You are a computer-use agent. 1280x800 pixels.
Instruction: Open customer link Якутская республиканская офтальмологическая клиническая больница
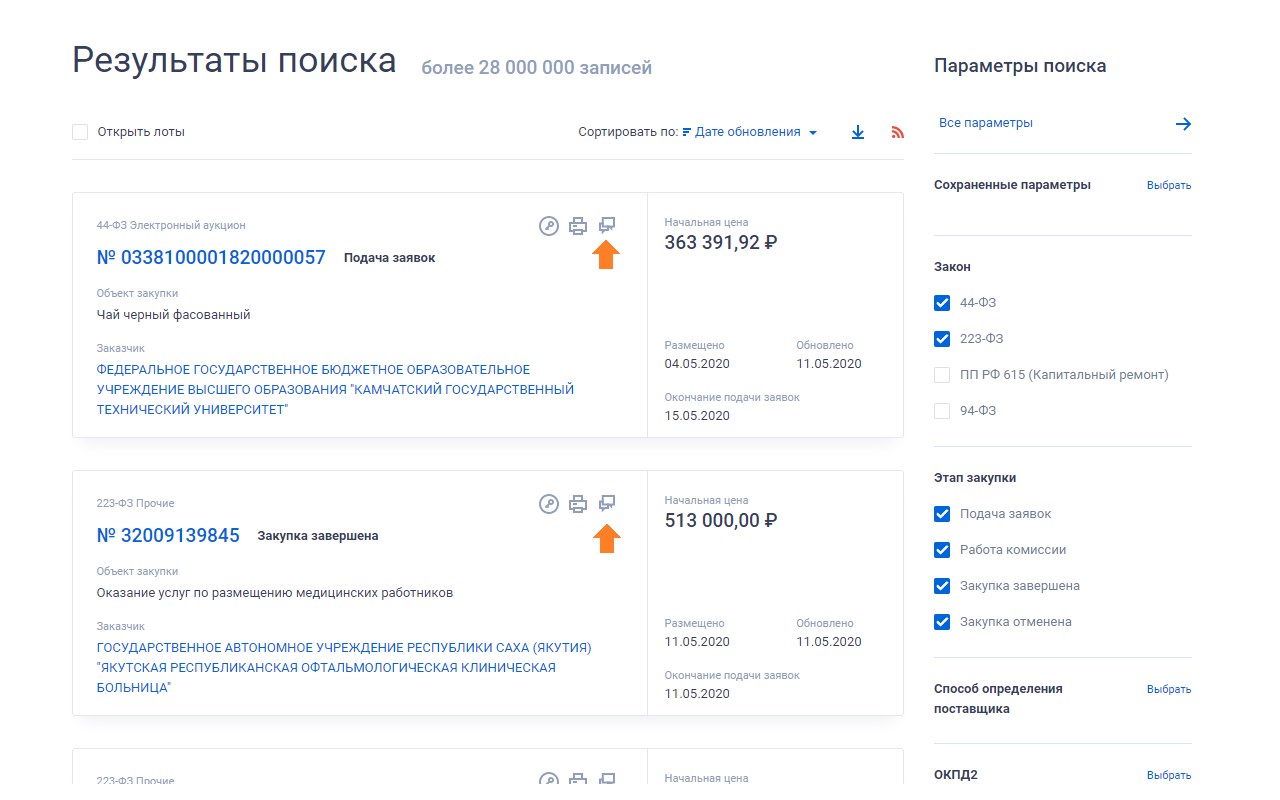(344, 668)
